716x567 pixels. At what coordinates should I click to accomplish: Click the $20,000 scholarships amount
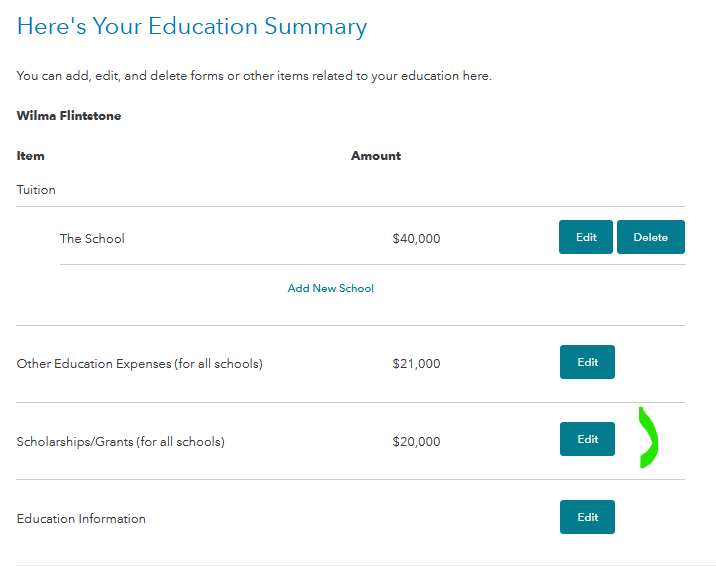(x=416, y=441)
